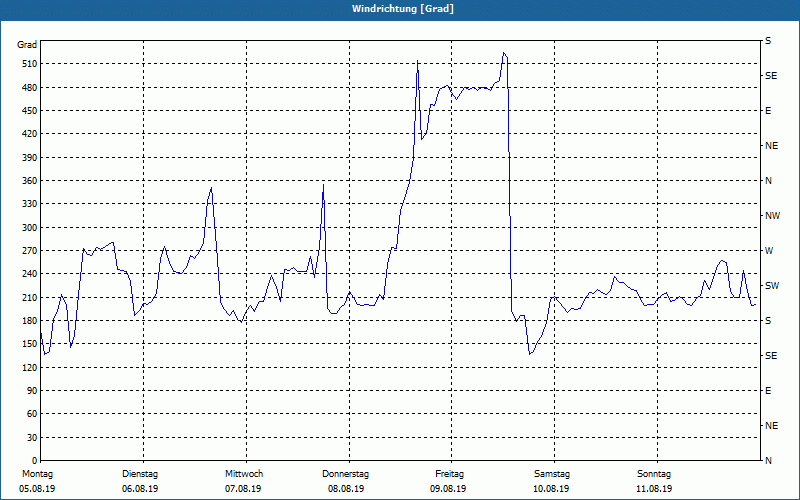Click the date 08.08.19

[x=346, y=489]
